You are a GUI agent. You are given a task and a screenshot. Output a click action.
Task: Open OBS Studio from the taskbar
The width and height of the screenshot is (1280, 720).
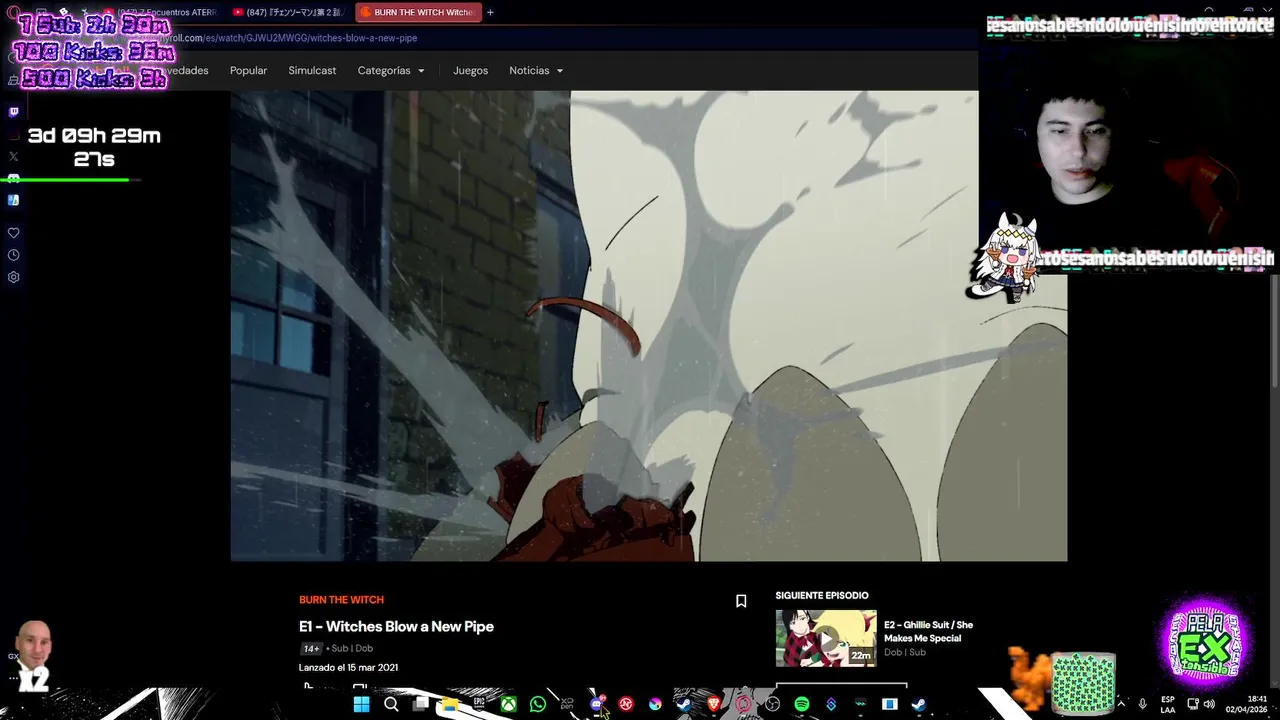pos(772,704)
